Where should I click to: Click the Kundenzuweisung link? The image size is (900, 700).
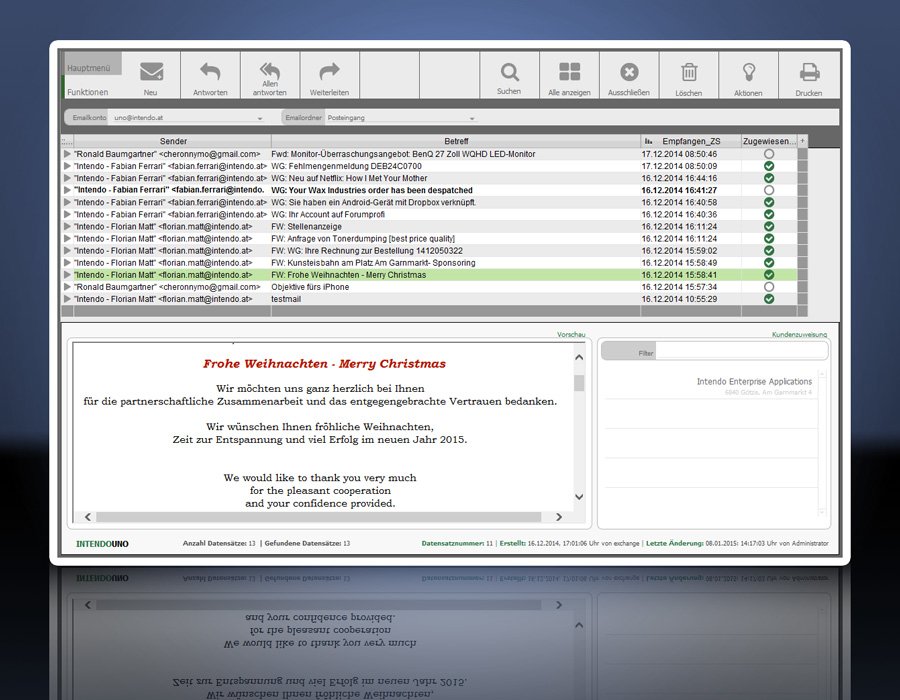800,335
